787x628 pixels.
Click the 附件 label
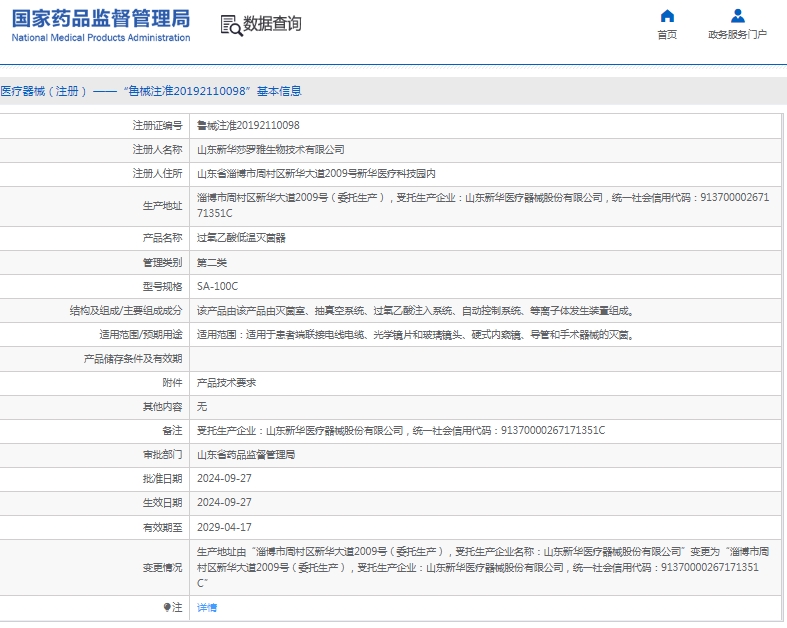[x=172, y=383]
